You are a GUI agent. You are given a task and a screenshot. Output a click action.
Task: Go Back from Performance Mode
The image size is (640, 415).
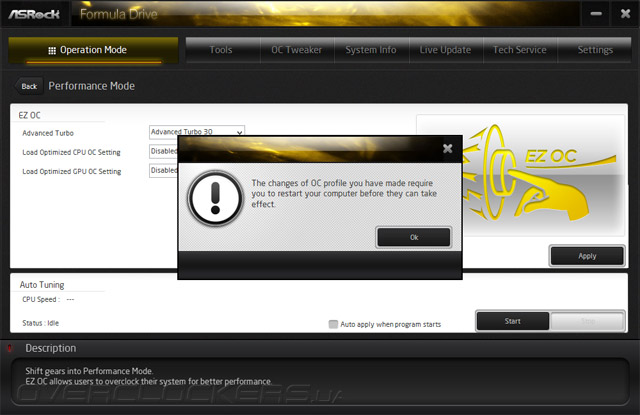pos(29,86)
